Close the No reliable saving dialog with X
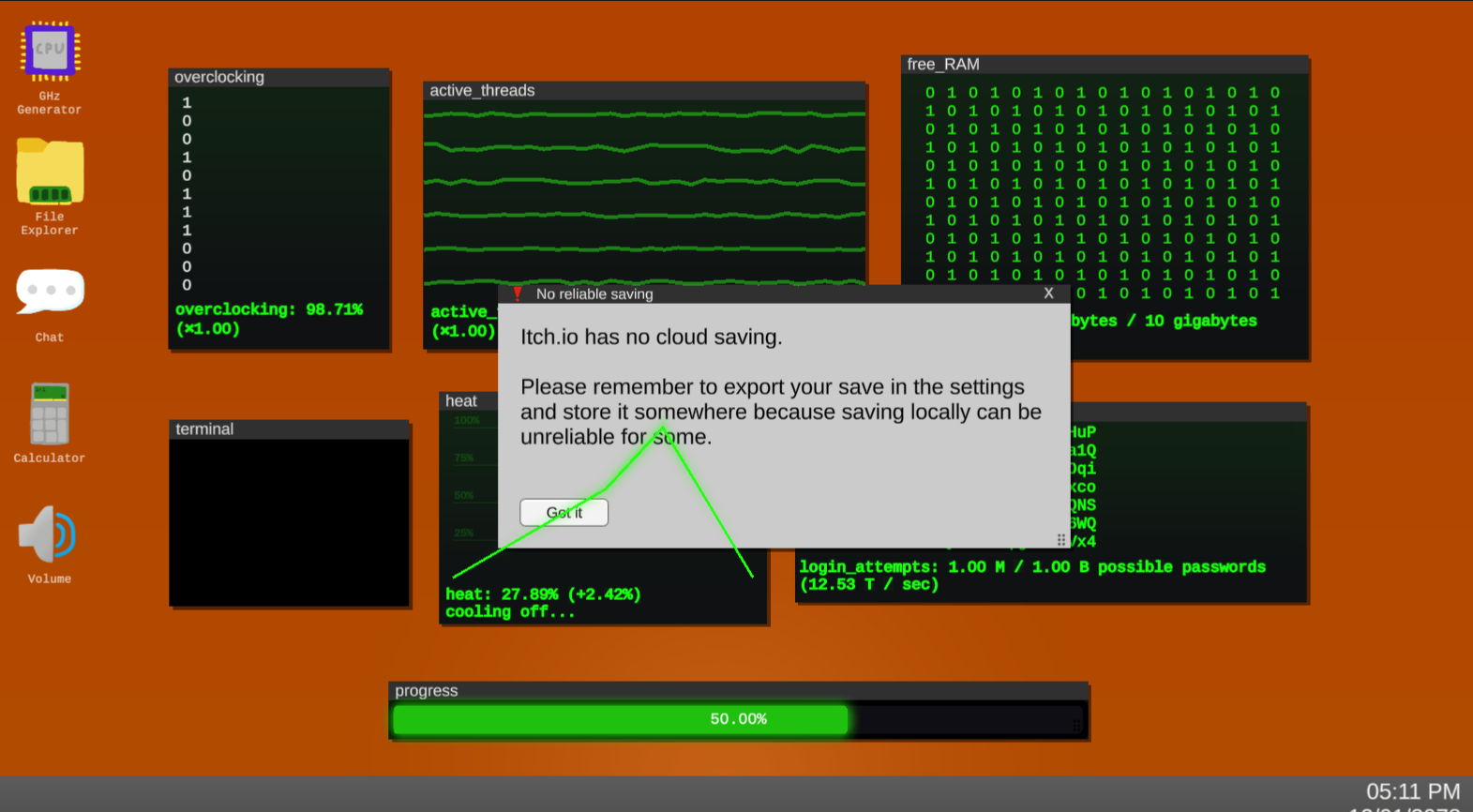 (x=1048, y=293)
